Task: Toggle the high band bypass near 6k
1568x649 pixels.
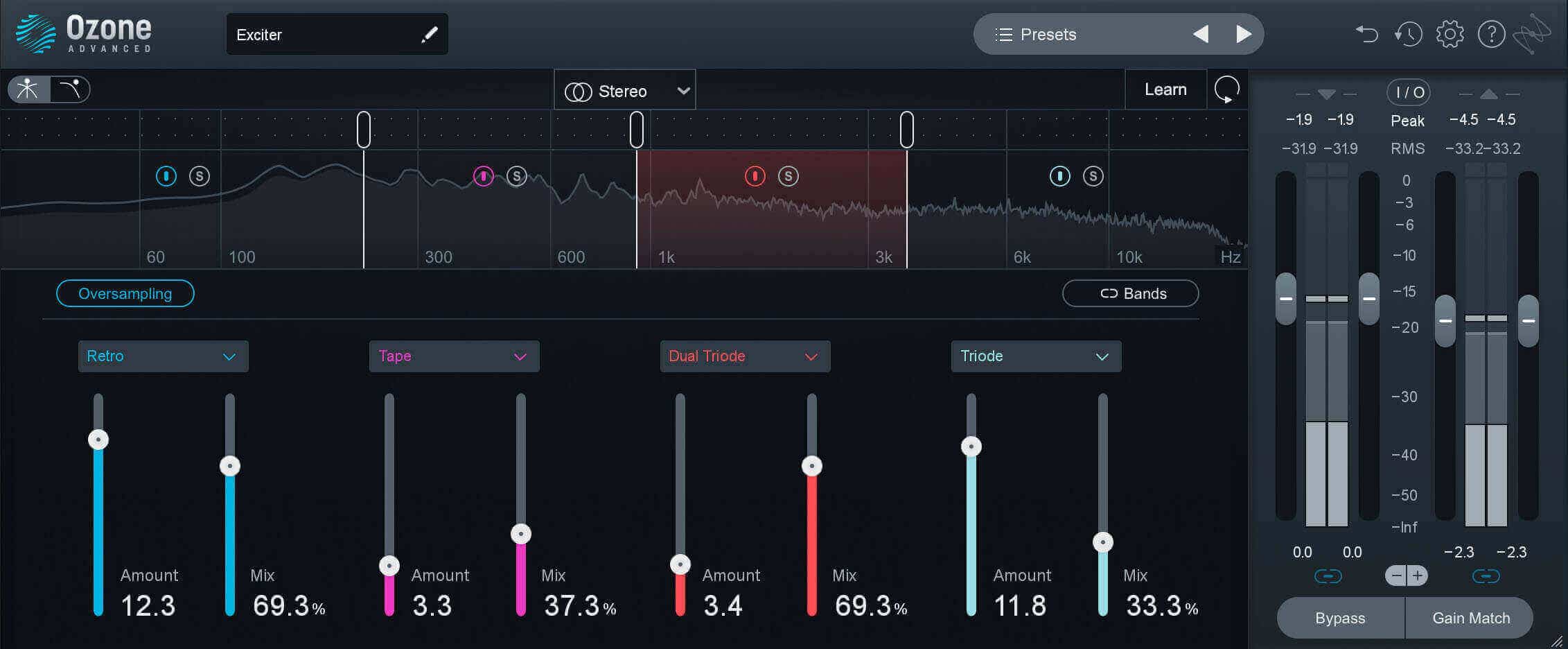Action: click(1060, 176)
